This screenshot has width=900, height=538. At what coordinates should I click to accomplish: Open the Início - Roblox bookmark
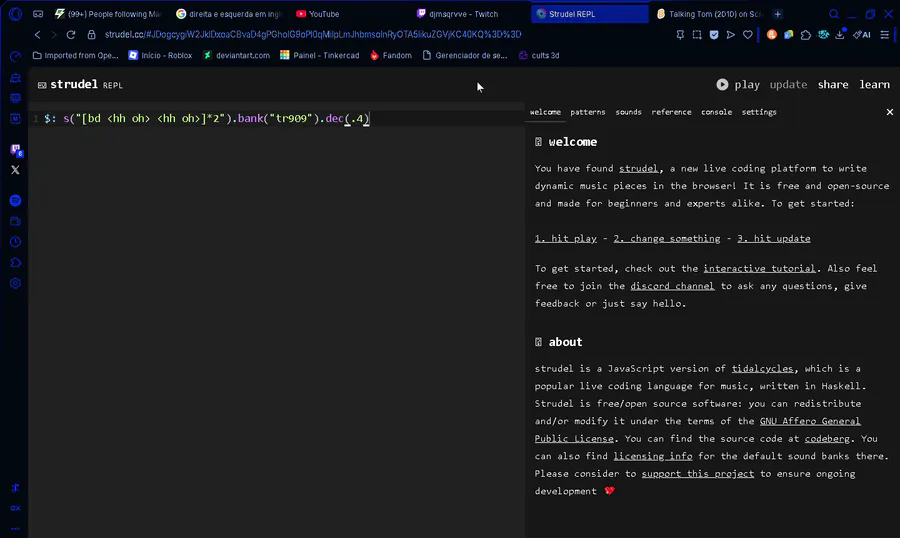click(x=160, y=55)
